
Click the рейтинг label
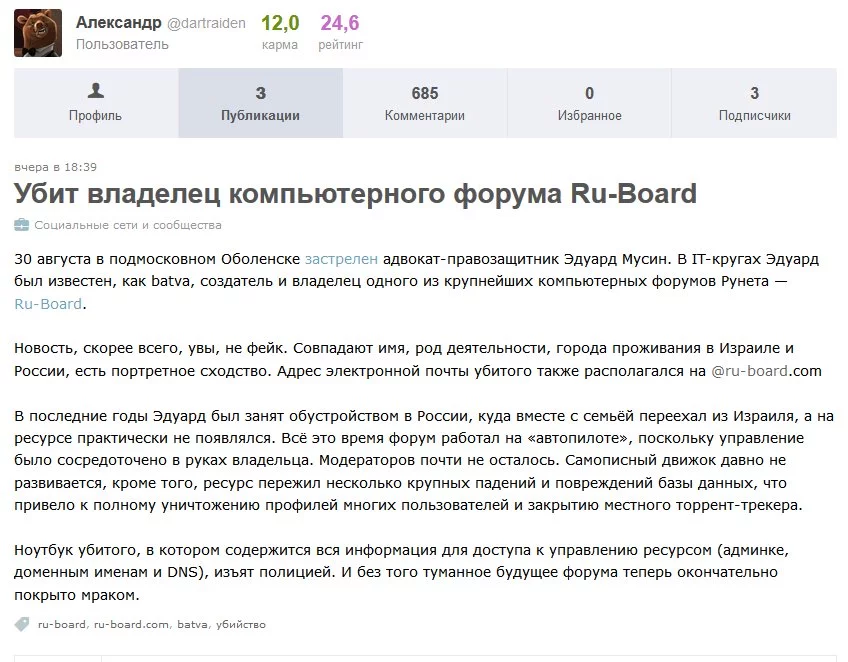[x=341, y=45]
